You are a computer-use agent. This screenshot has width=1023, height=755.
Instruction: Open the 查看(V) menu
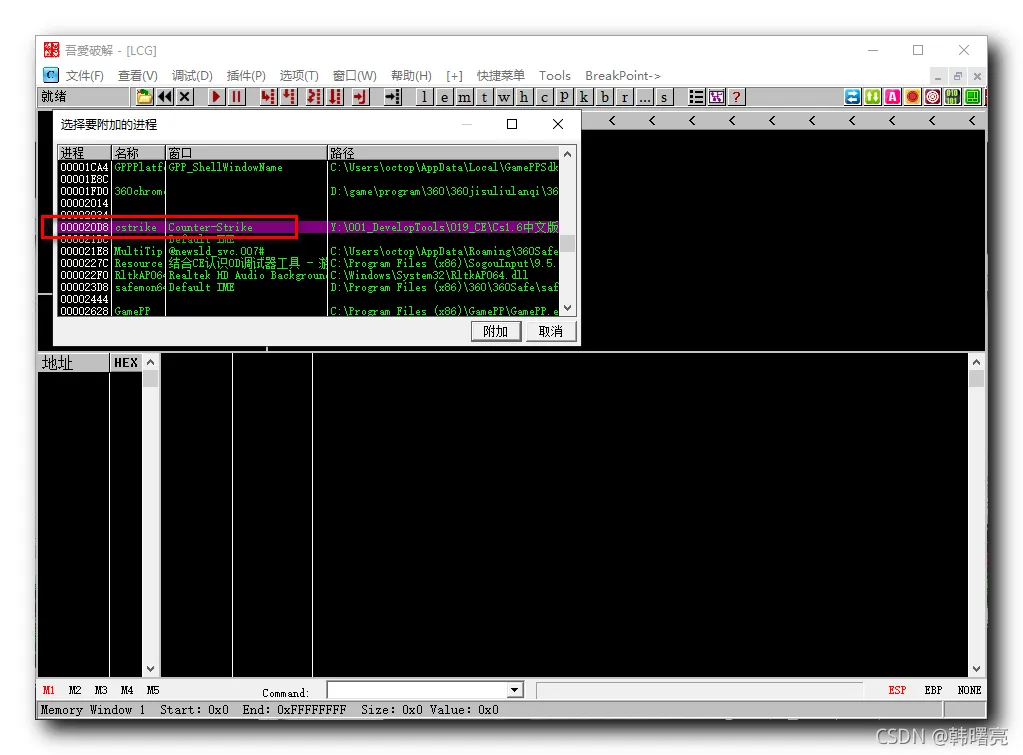(138, 76)
